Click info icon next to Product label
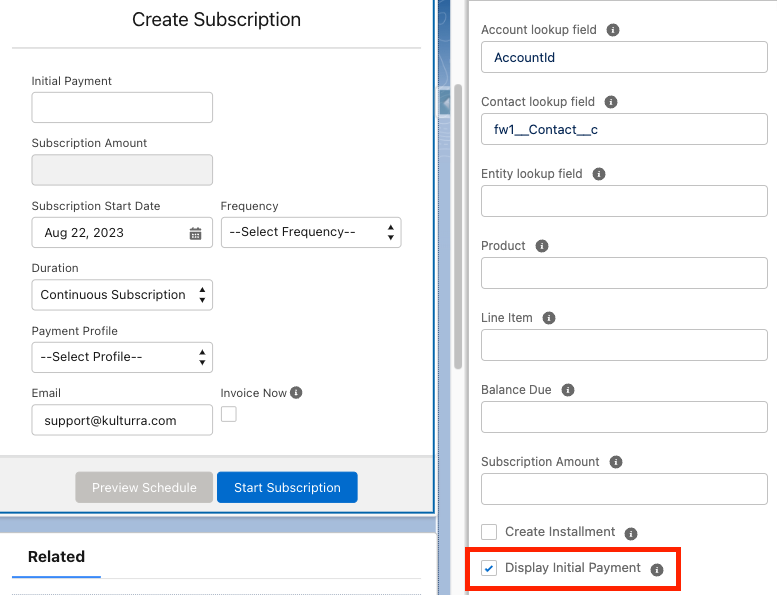777x595 pixels. tap(542, 246)
